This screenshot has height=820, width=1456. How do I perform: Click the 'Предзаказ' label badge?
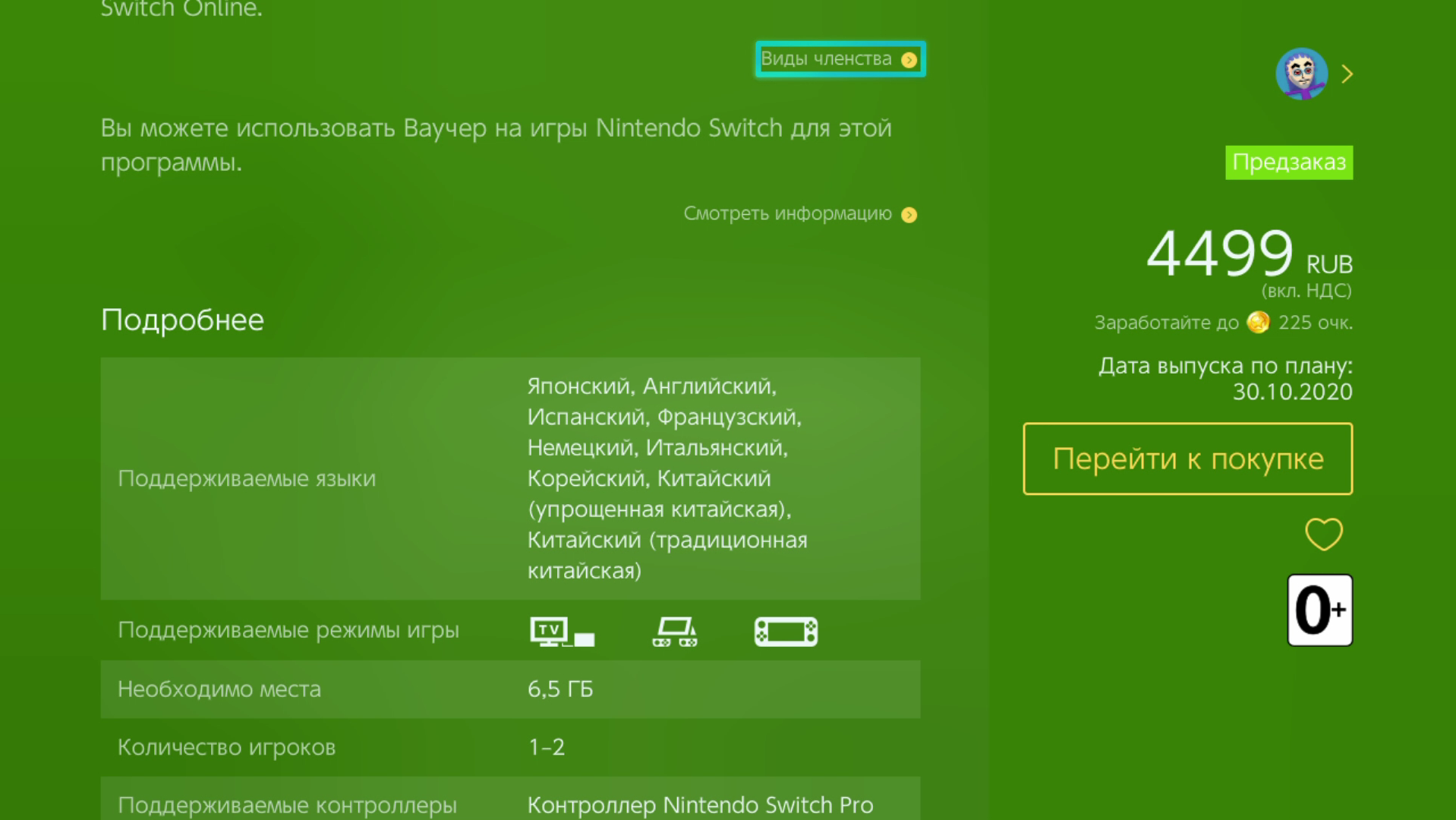point(1289,162)
